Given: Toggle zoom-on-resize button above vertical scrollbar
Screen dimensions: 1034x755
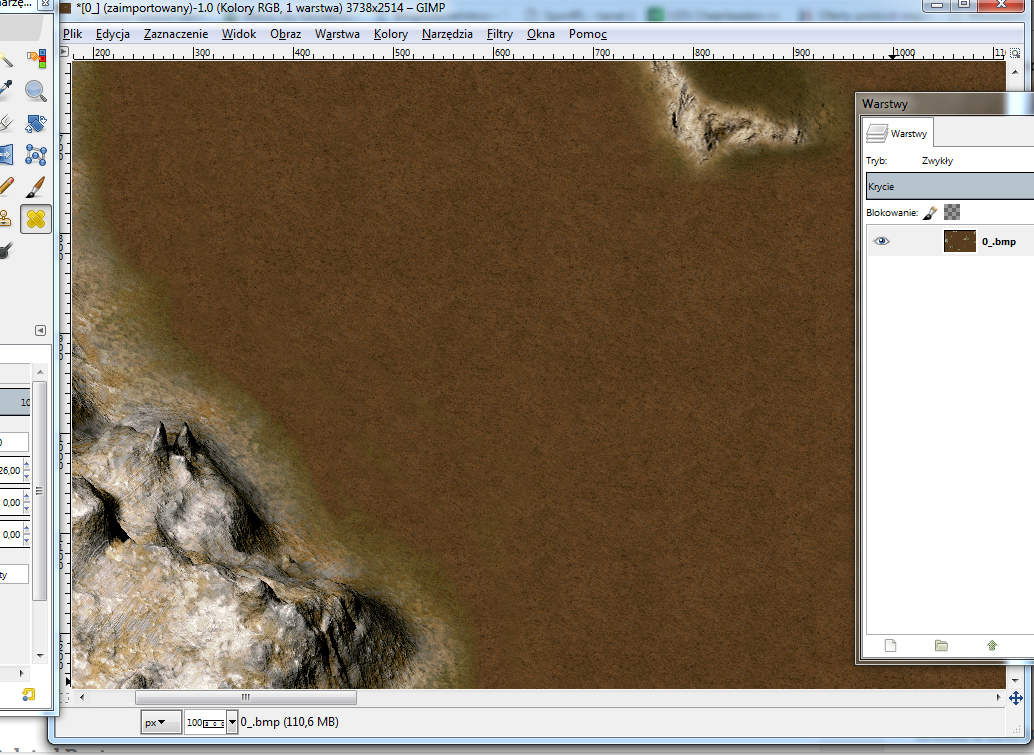Looking at the screenshot, I should tap(1015, 53).
